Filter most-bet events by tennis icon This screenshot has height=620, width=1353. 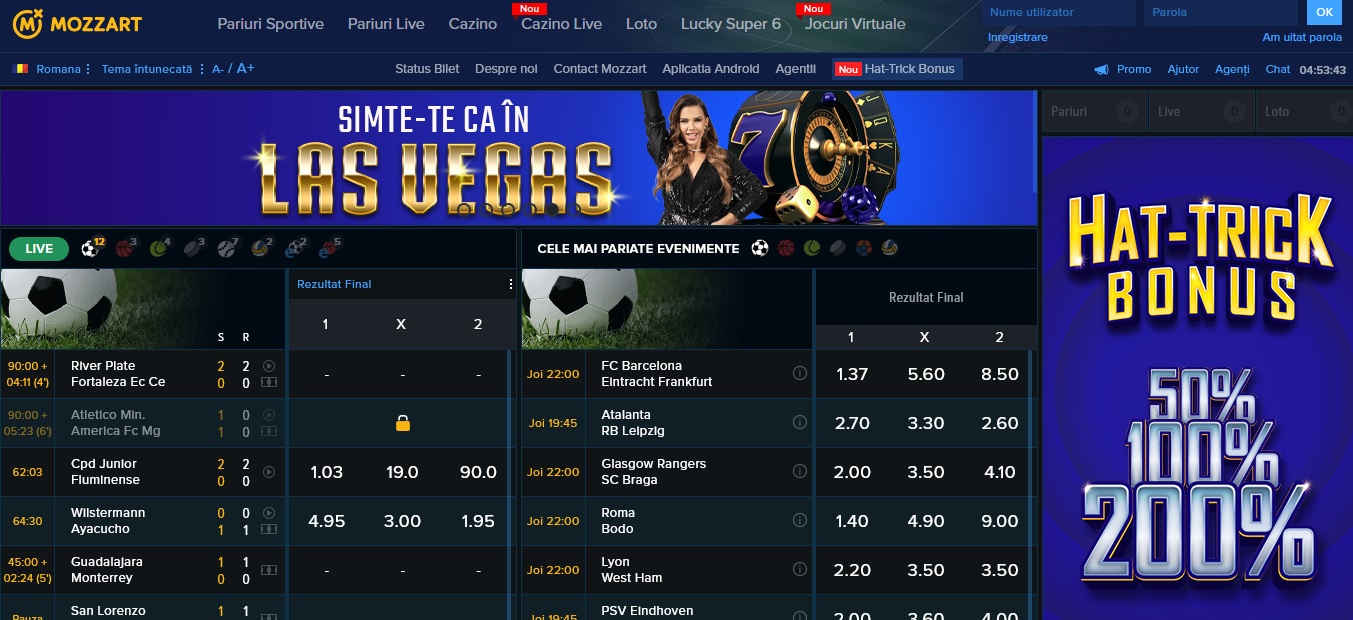(812, 248)
